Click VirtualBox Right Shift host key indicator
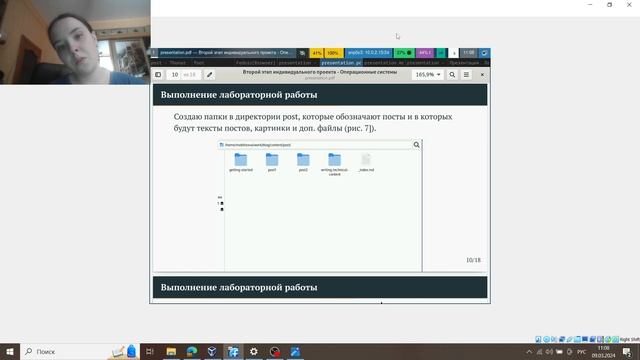 point(630,339)
